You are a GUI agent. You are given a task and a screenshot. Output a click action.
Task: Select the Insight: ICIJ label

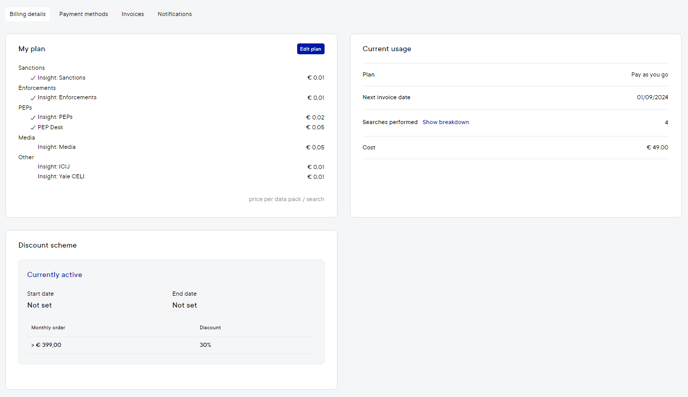54,167
